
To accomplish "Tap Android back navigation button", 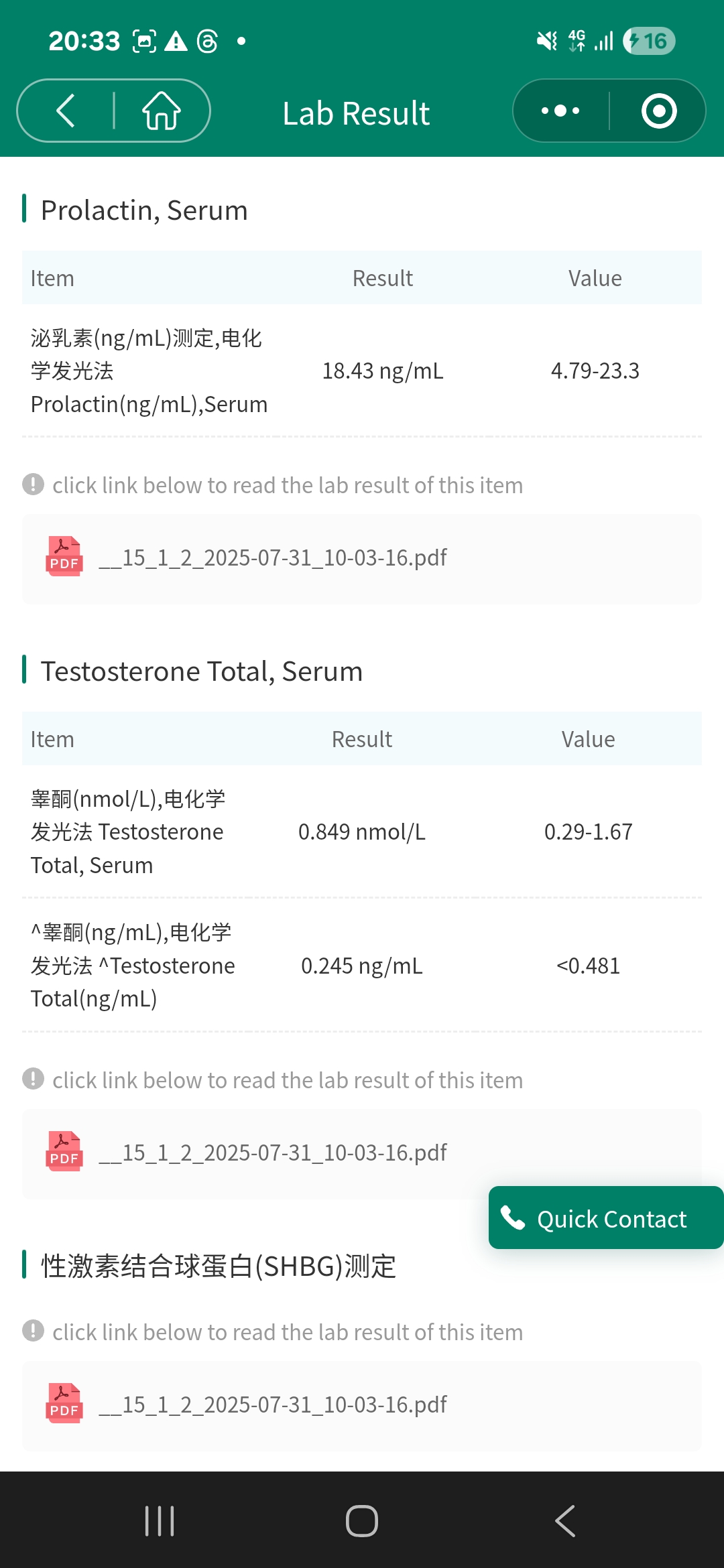I will [x=565, y=1520].
